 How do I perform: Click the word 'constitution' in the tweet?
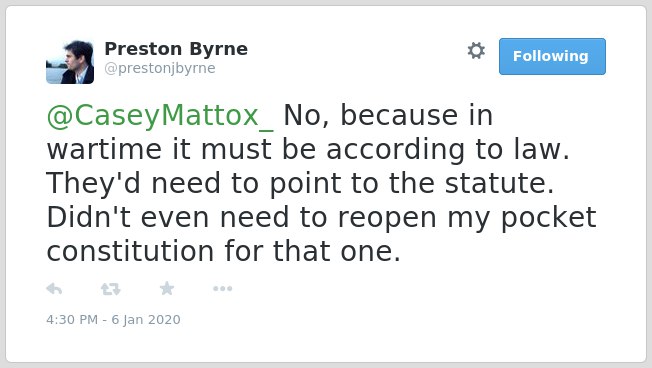point(130,252)
